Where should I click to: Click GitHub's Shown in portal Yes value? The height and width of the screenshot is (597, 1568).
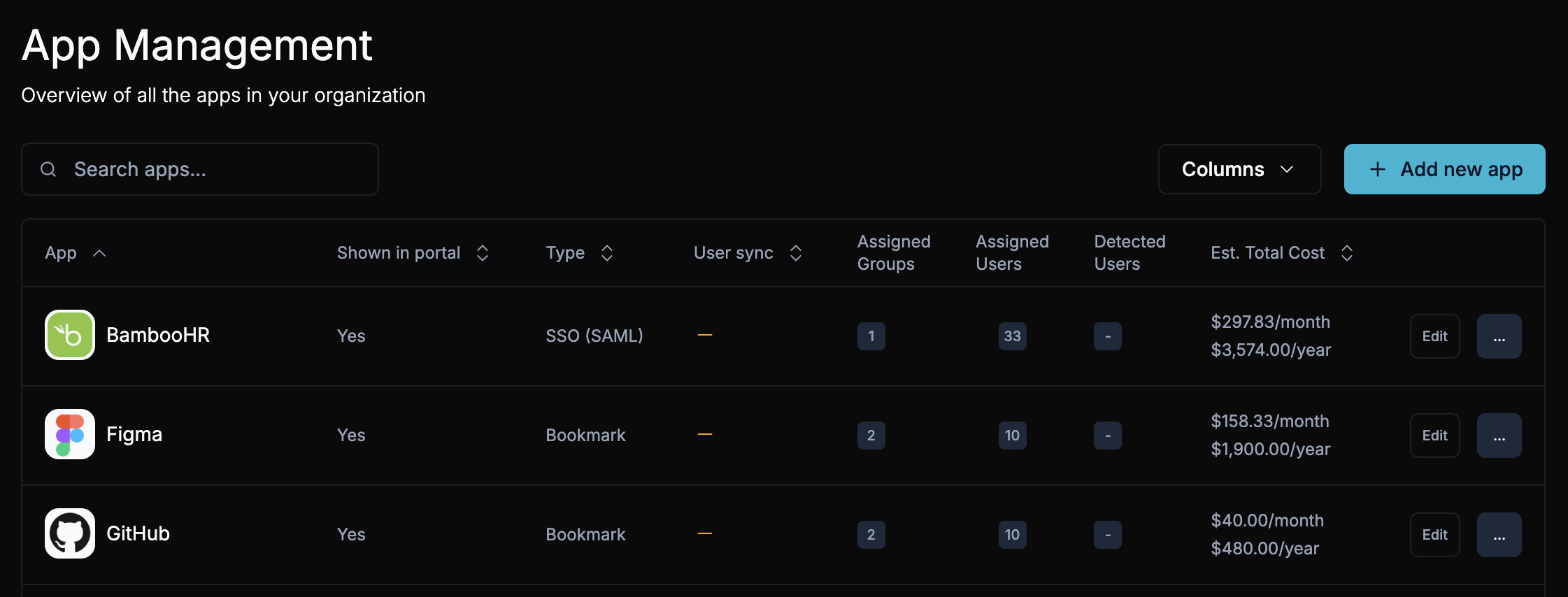click(x=351, y=535)
